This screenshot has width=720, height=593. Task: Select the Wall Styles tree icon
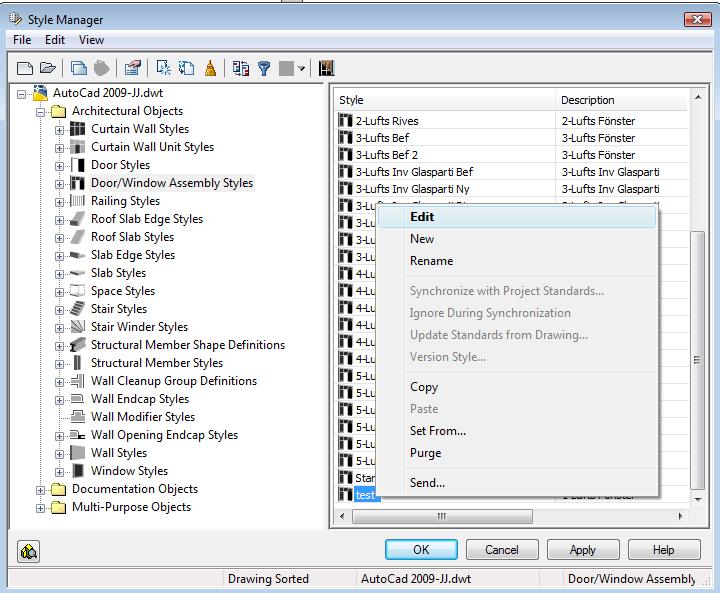click(x=77, y=452)
